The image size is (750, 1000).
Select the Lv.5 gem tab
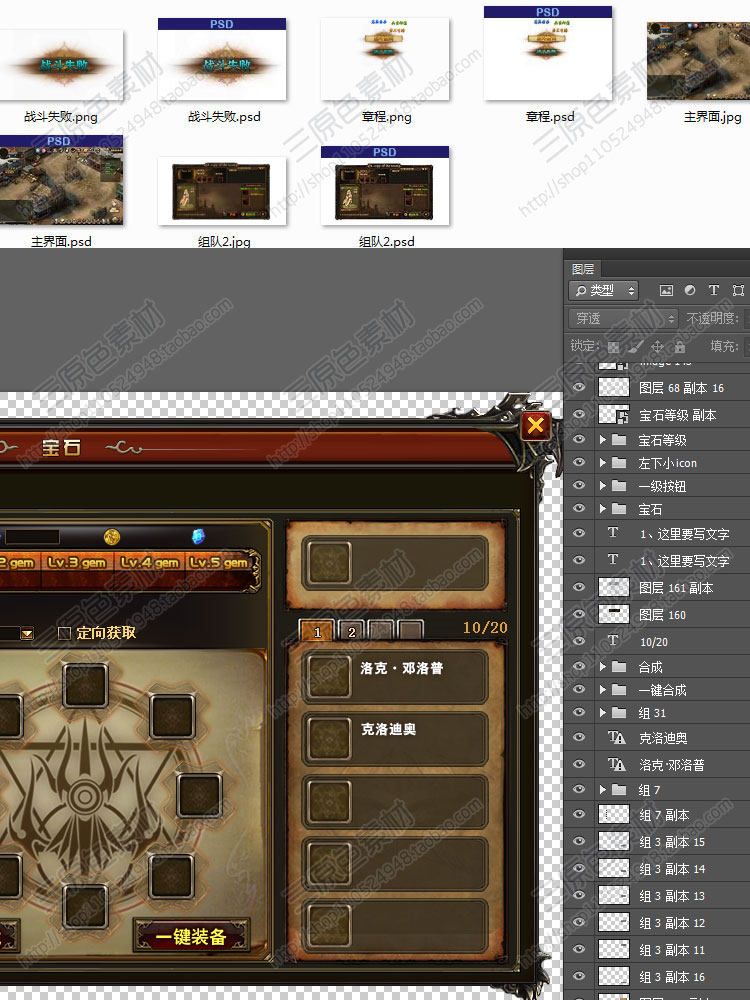(x=219, y=563)
